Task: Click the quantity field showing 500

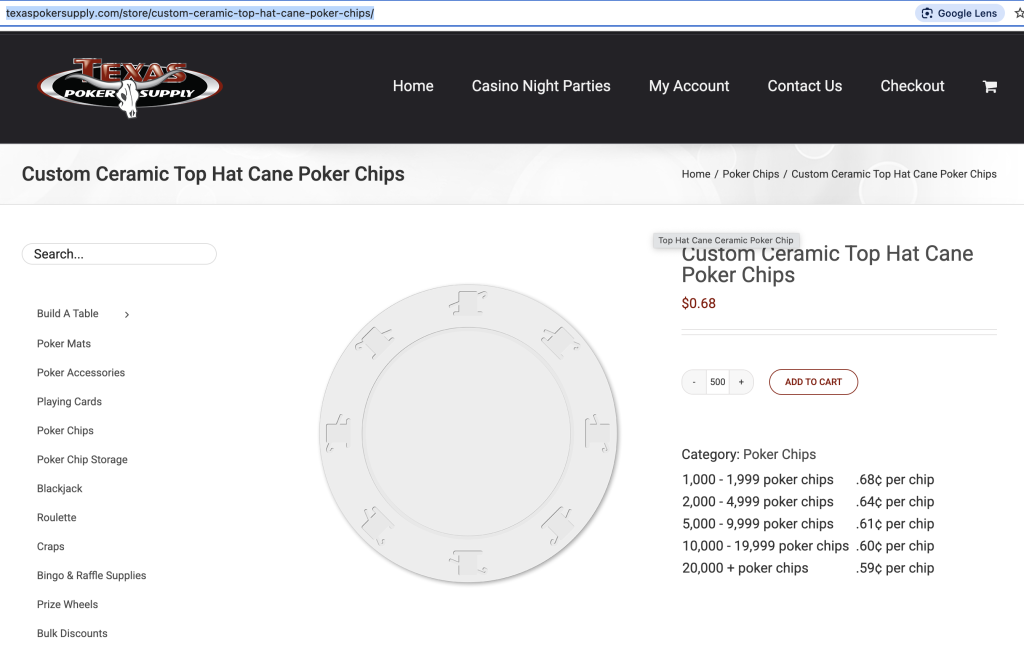Action: tap(717, 382)
